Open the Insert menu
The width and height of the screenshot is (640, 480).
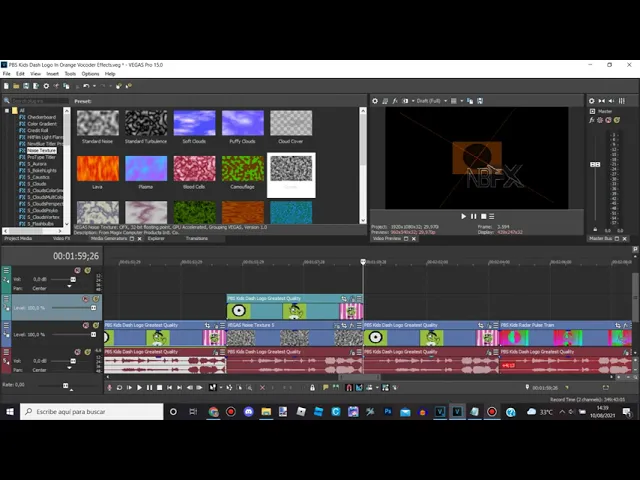[x=52, y=74]
